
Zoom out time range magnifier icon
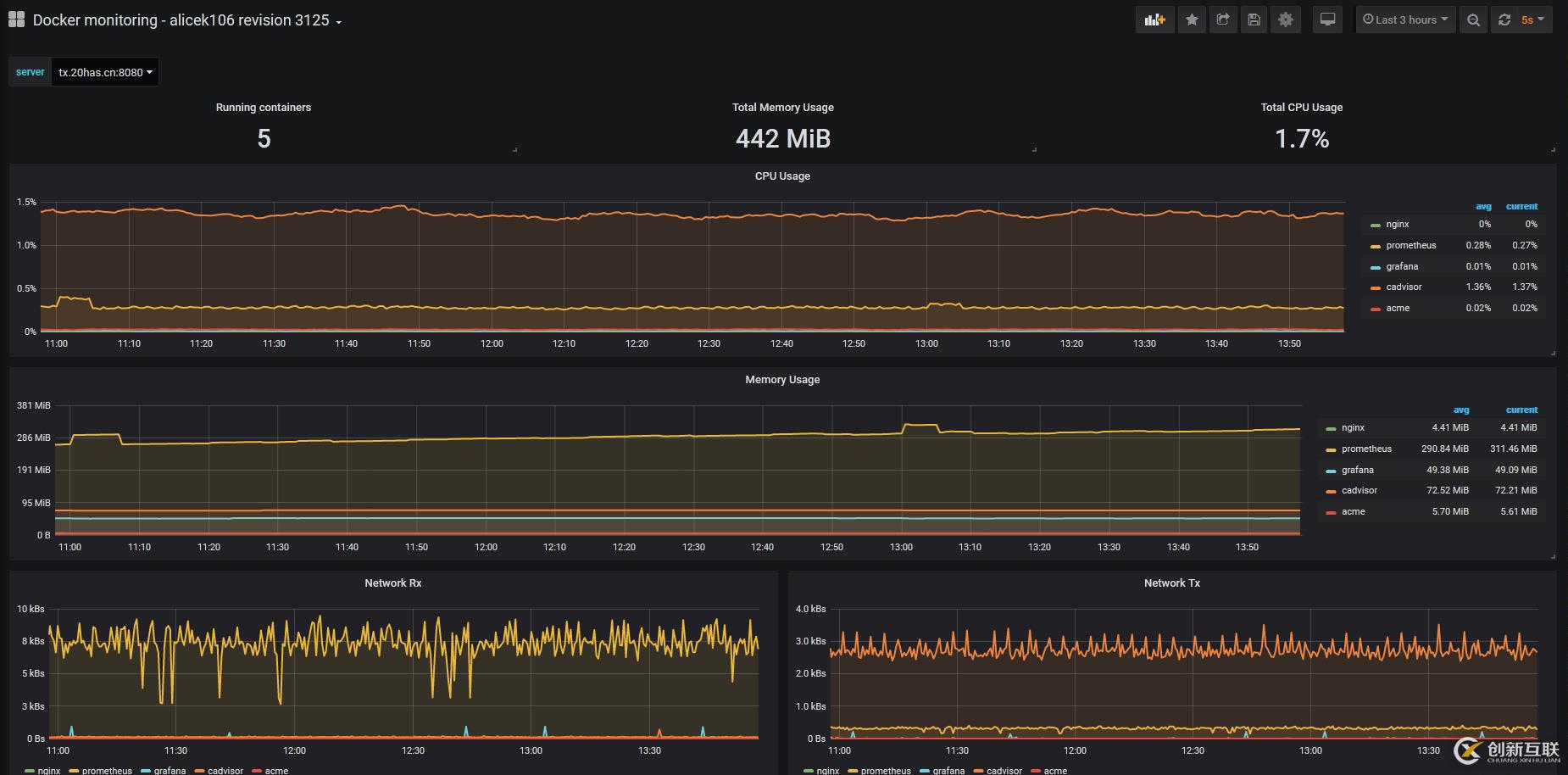[1474, 20]
